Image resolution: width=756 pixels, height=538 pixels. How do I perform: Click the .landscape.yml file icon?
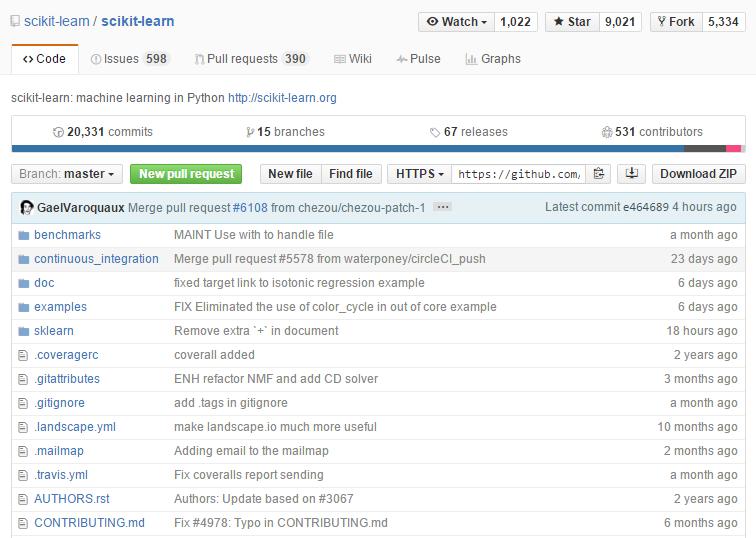(x=23, y=427)
